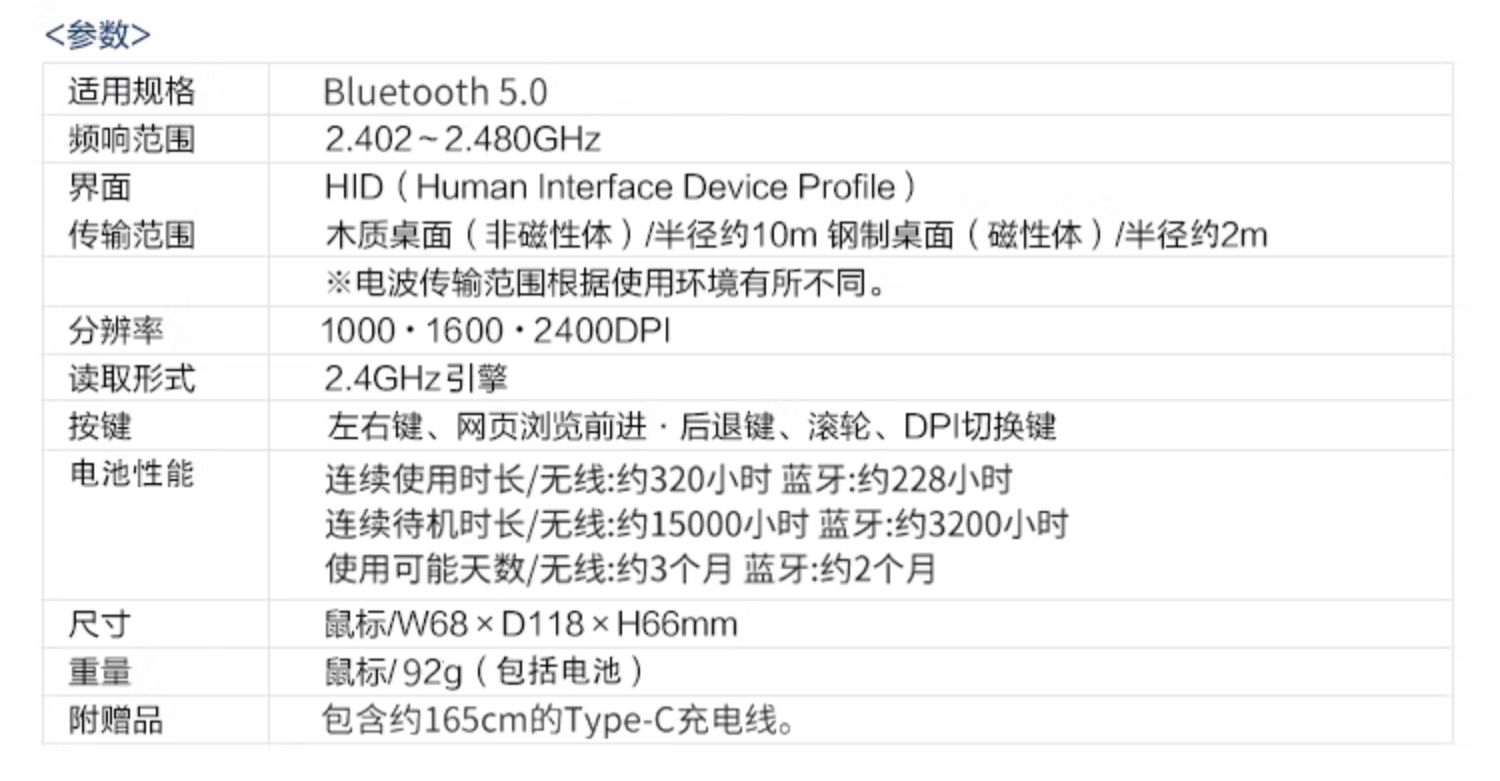Select the Bluetooth 5.0 value text

point(435,92)
